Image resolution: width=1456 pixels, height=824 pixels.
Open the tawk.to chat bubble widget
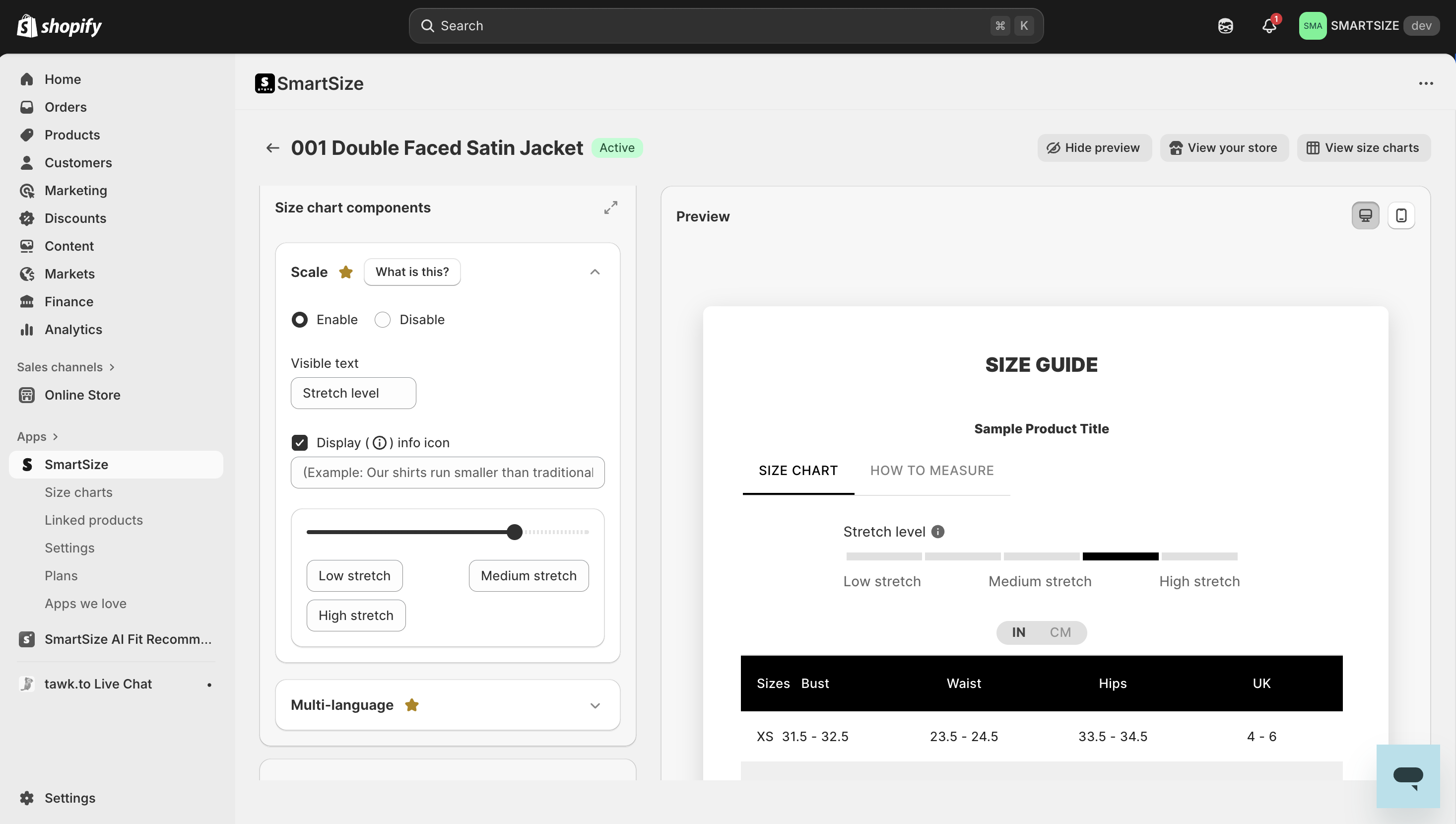pyautogui.click(x=1408, y=776)
